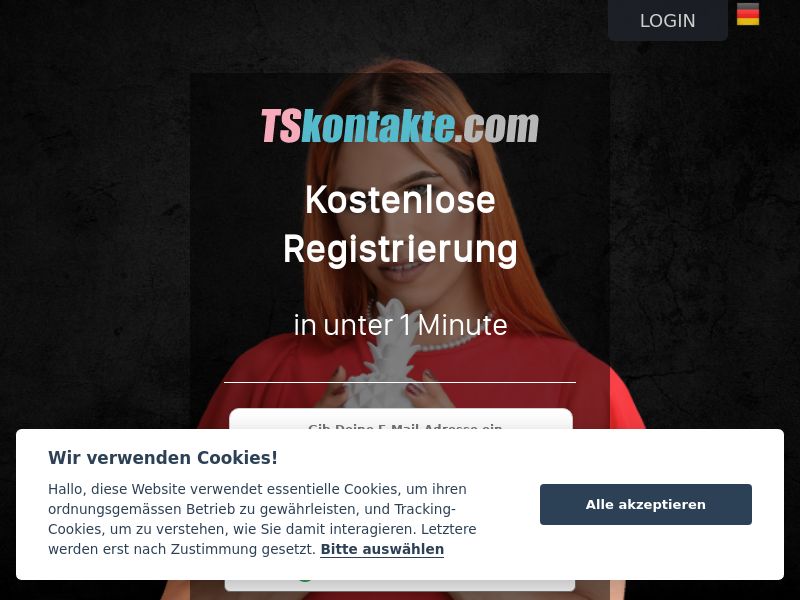800x600 pixels.
Task: Switch language via the German flag icon
Action: click(x=747, y=14)
